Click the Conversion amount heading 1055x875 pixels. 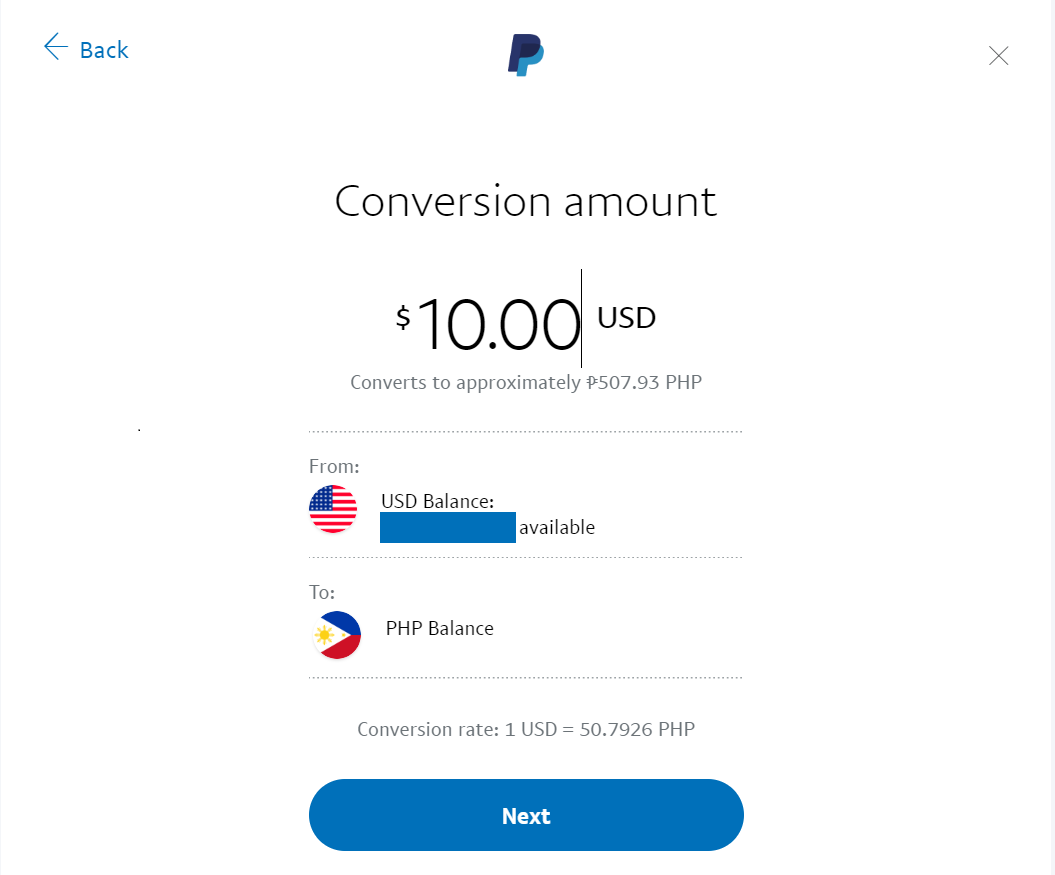525,202
